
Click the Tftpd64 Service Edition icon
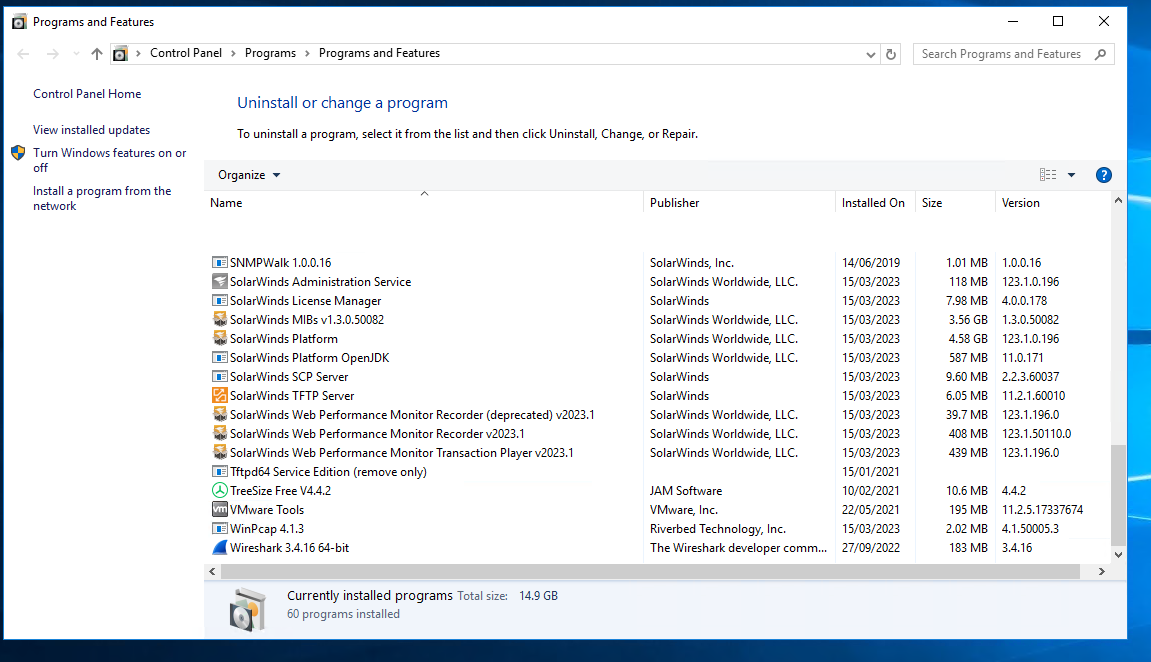coord(219,472)
